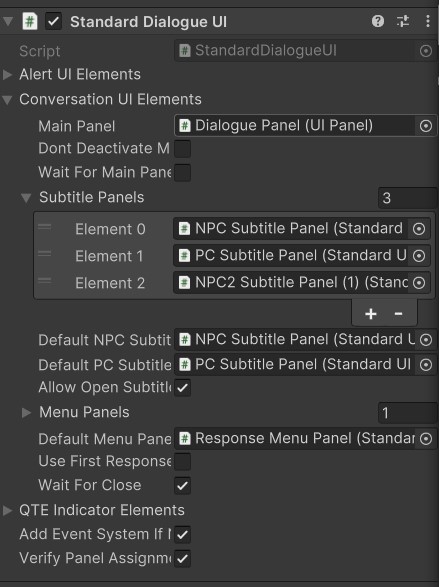Image resolution: width=445 pixels, height=587 pixels.
Task: Open the component preset selector icon
Action: [403, 21]
